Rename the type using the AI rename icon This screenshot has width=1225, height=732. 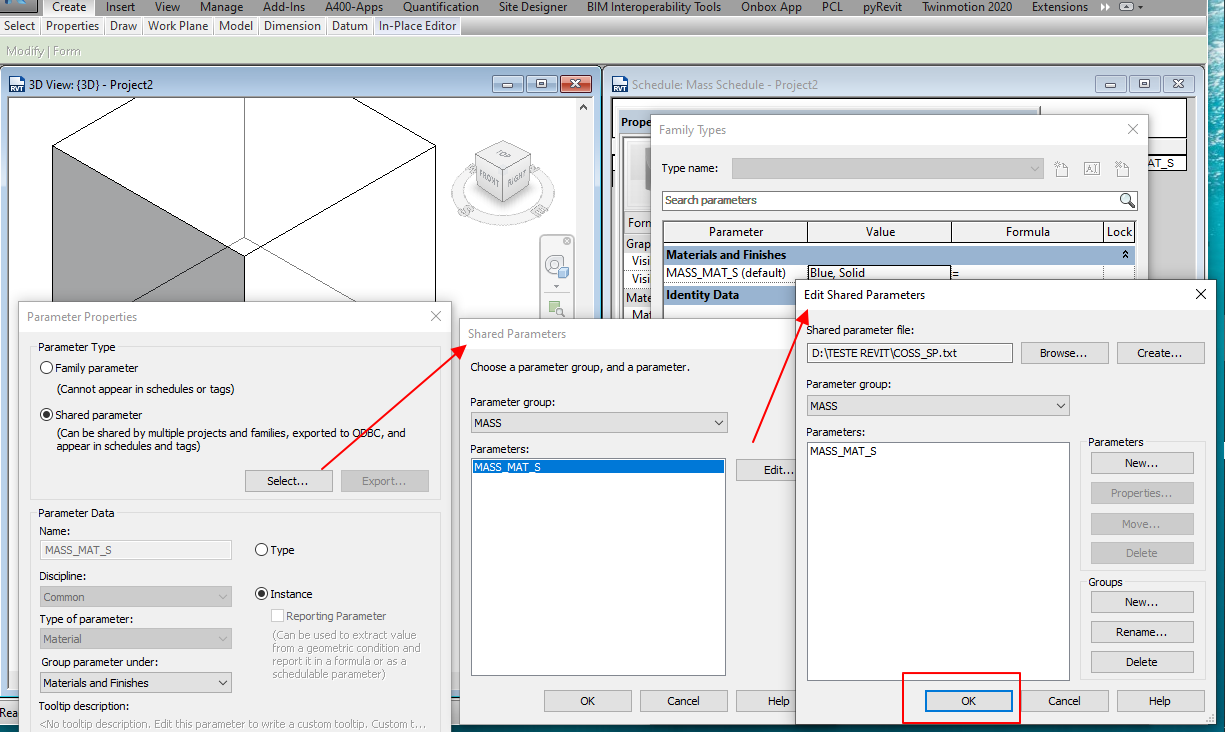(1091, 168)
